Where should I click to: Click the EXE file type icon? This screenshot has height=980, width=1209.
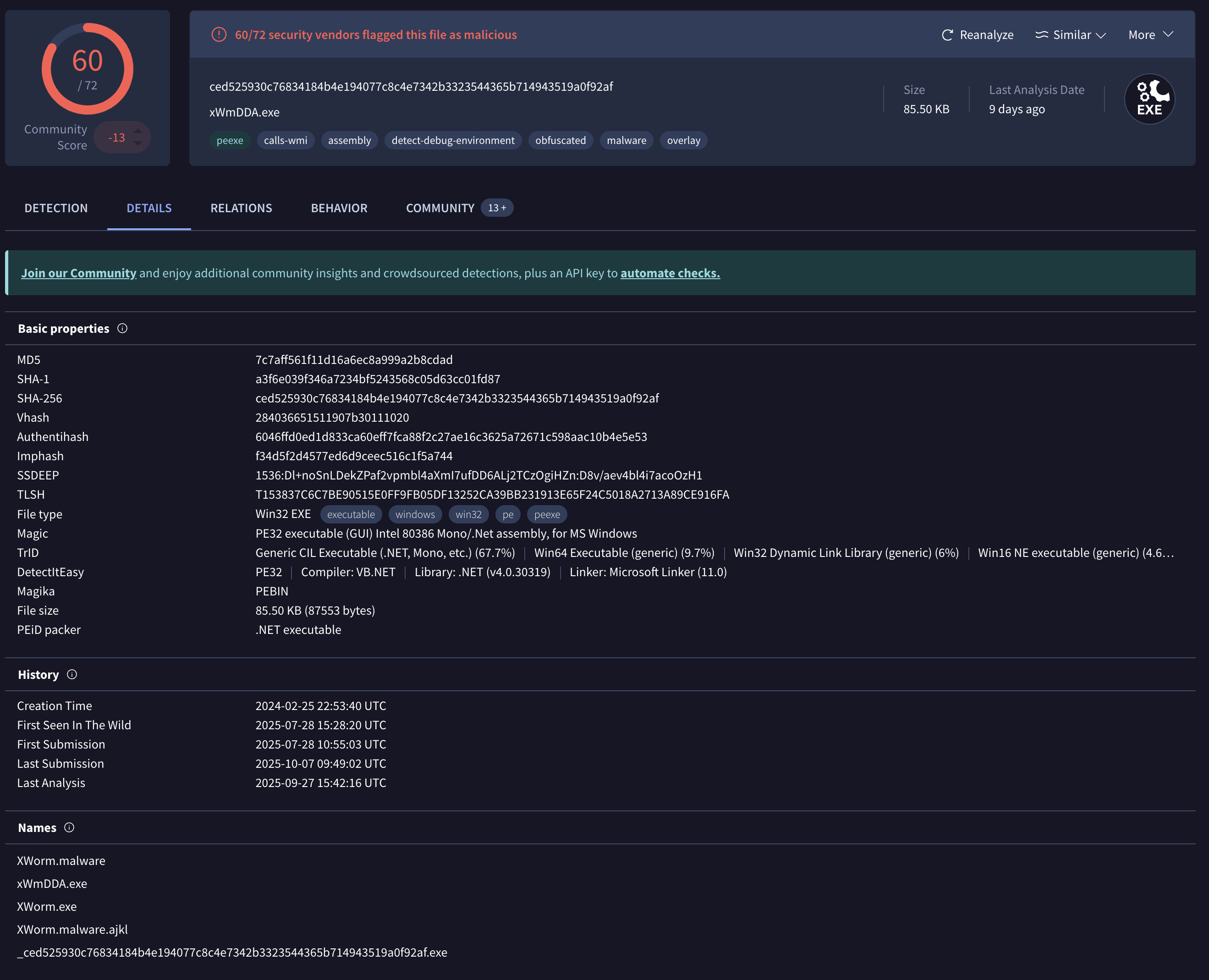tap(1149, 99)
